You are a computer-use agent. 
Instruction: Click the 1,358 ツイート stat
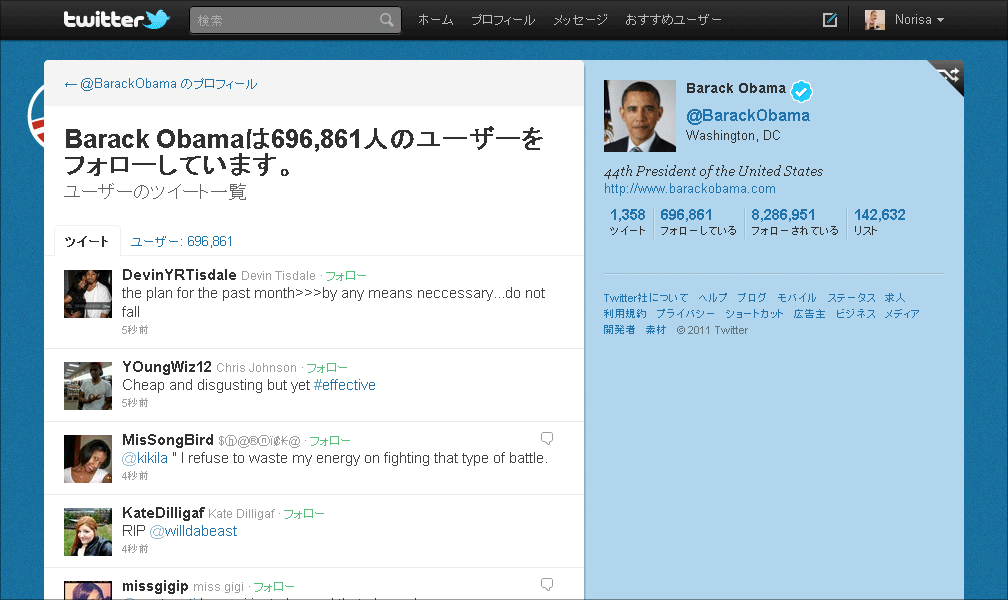pos(627,222)
